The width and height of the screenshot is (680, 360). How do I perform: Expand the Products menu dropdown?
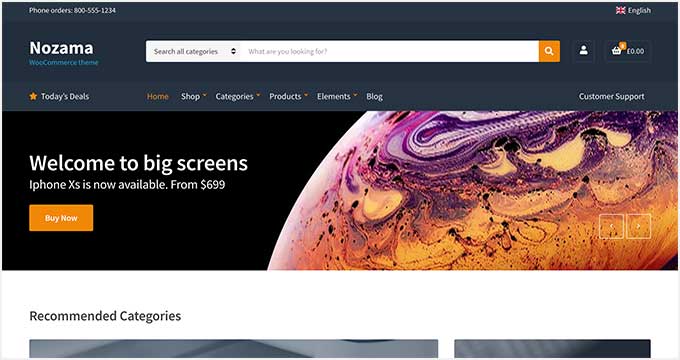(x=288, y=96)
